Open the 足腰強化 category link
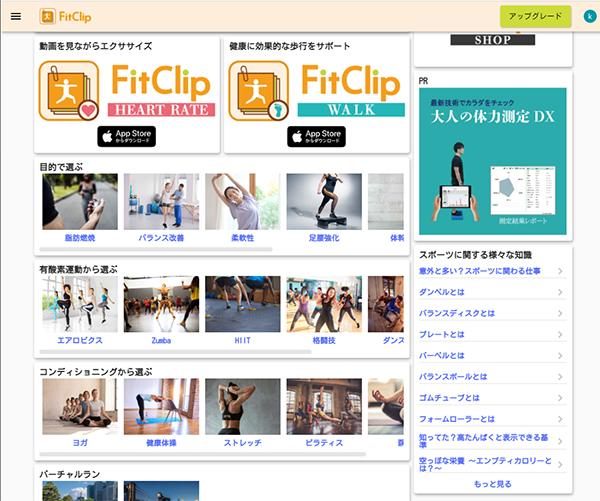 coord(324,238)
